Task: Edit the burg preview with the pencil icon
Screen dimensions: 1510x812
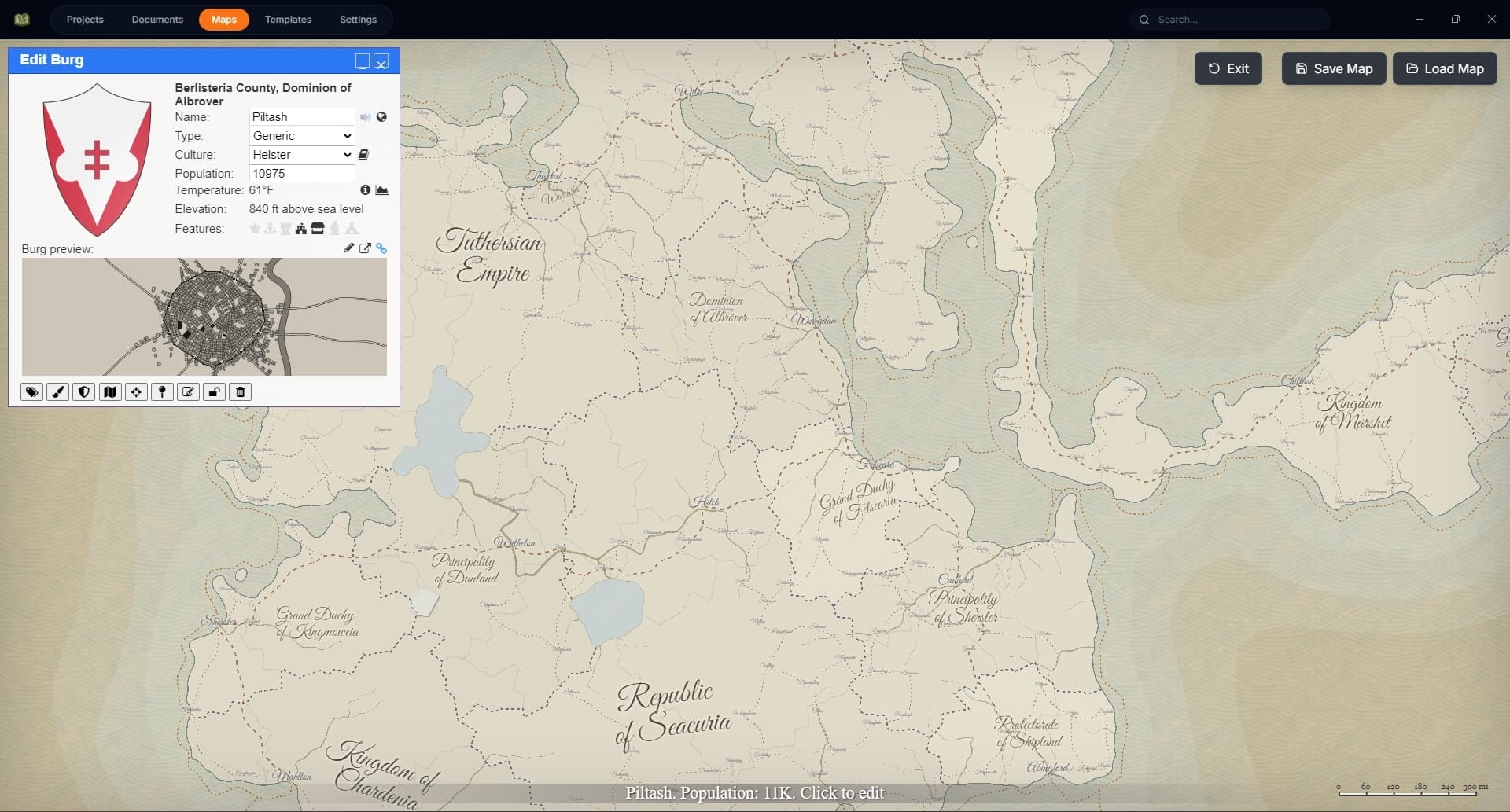Action: click(349, 248)
